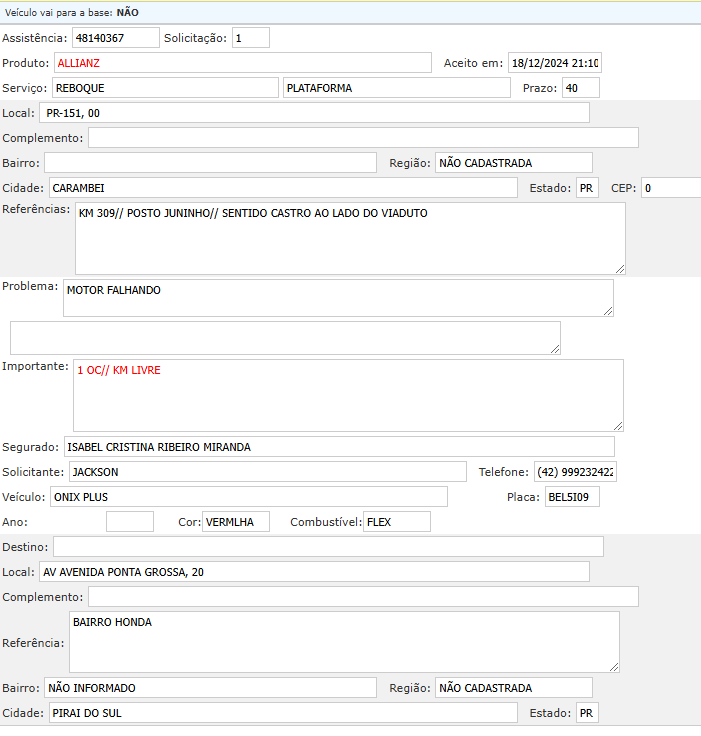Click the Combustível field showing FLEX

tap(397, 521)
